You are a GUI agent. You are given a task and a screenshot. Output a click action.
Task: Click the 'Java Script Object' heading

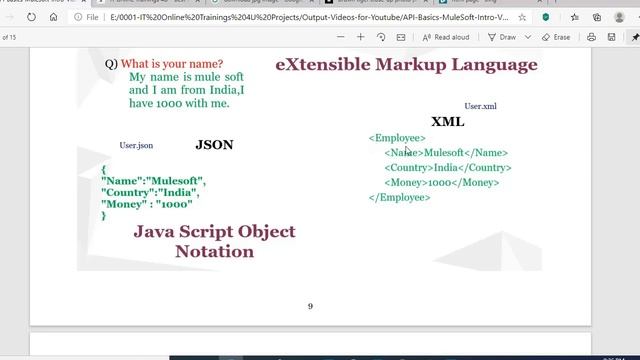tap(214, 231)
